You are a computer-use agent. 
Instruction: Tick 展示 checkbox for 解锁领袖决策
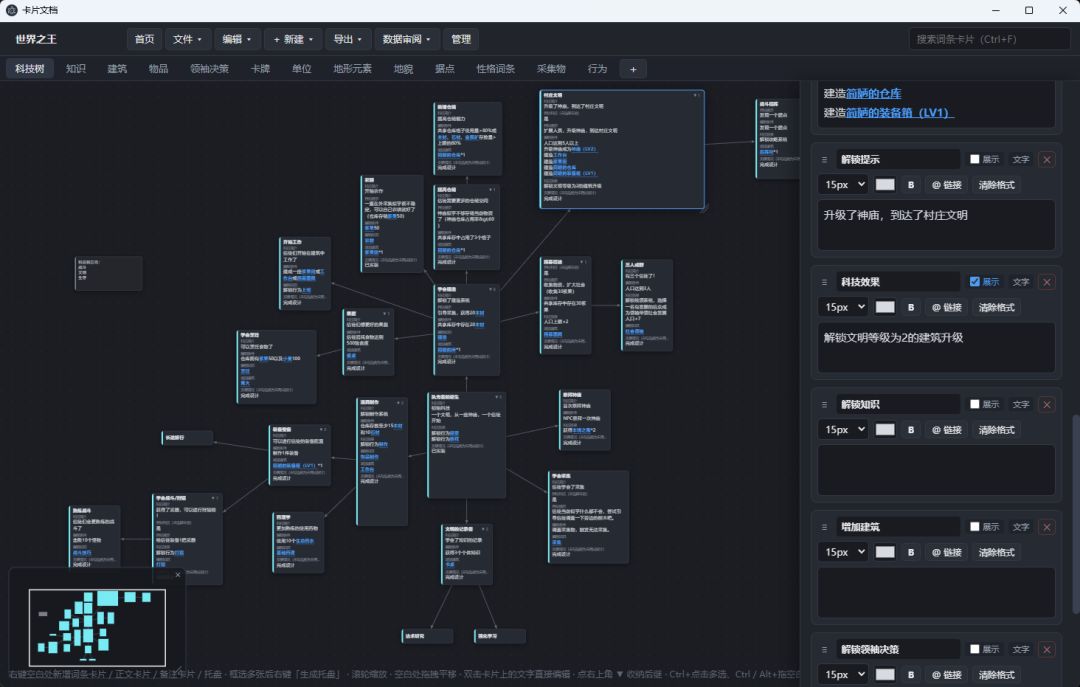point(975,649)
